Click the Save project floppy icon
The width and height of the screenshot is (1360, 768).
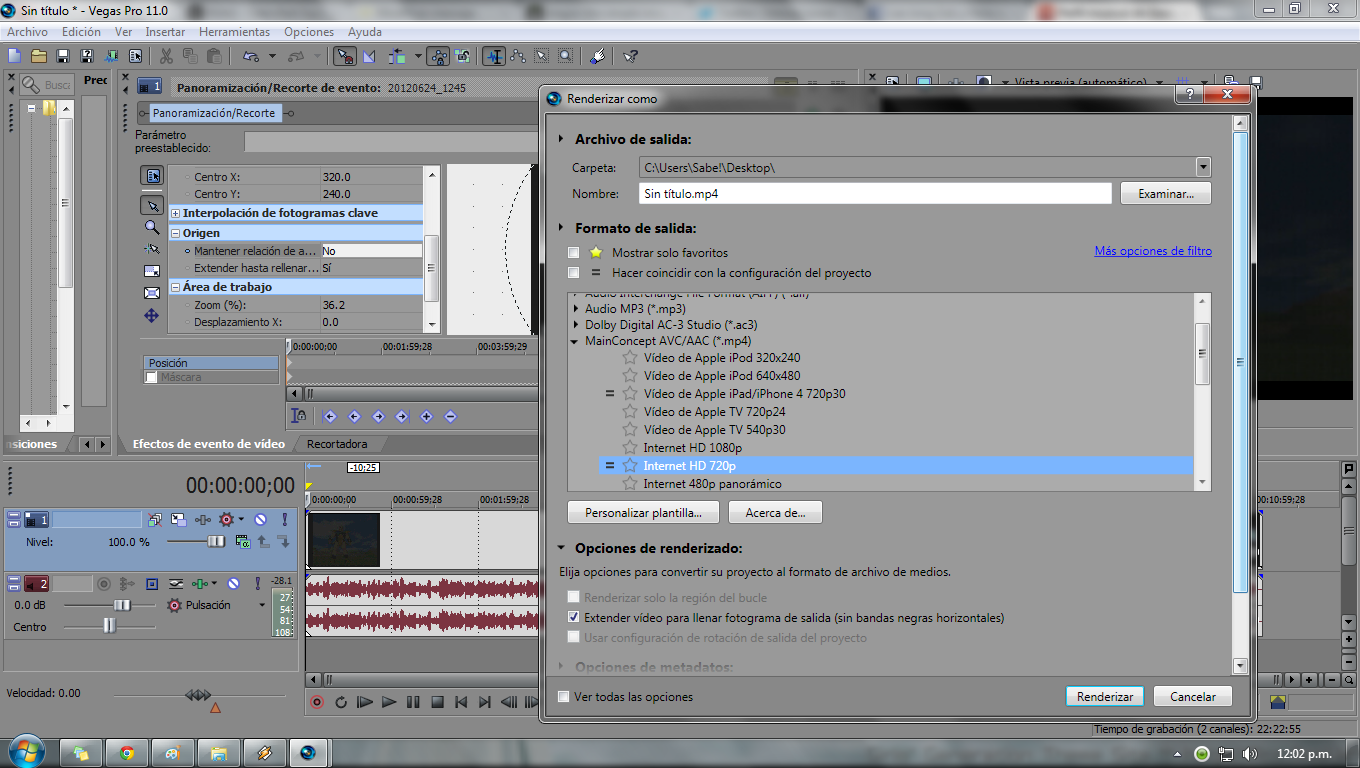[62, 56]
